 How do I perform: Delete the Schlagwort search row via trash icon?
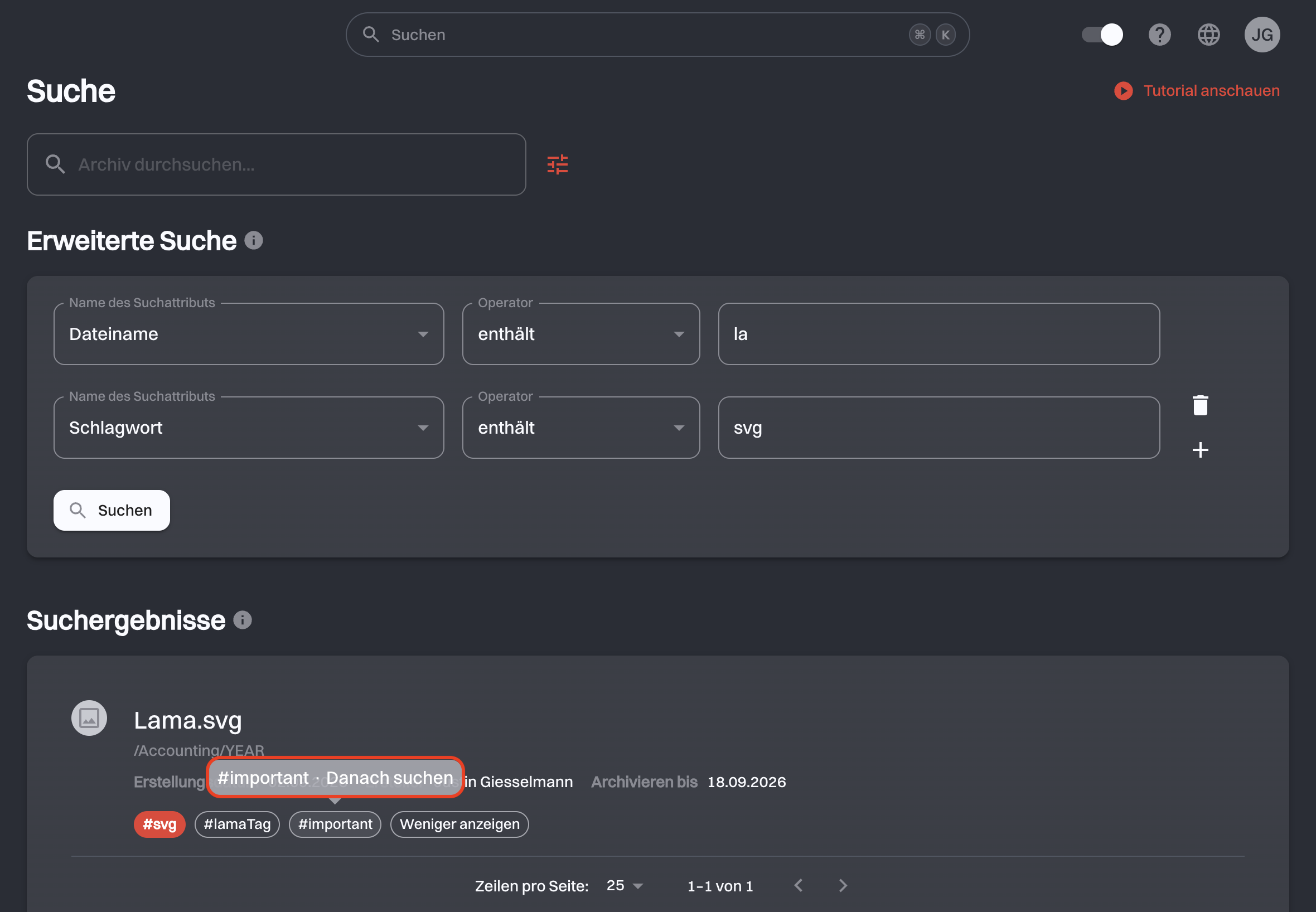tap(1200, 405)
